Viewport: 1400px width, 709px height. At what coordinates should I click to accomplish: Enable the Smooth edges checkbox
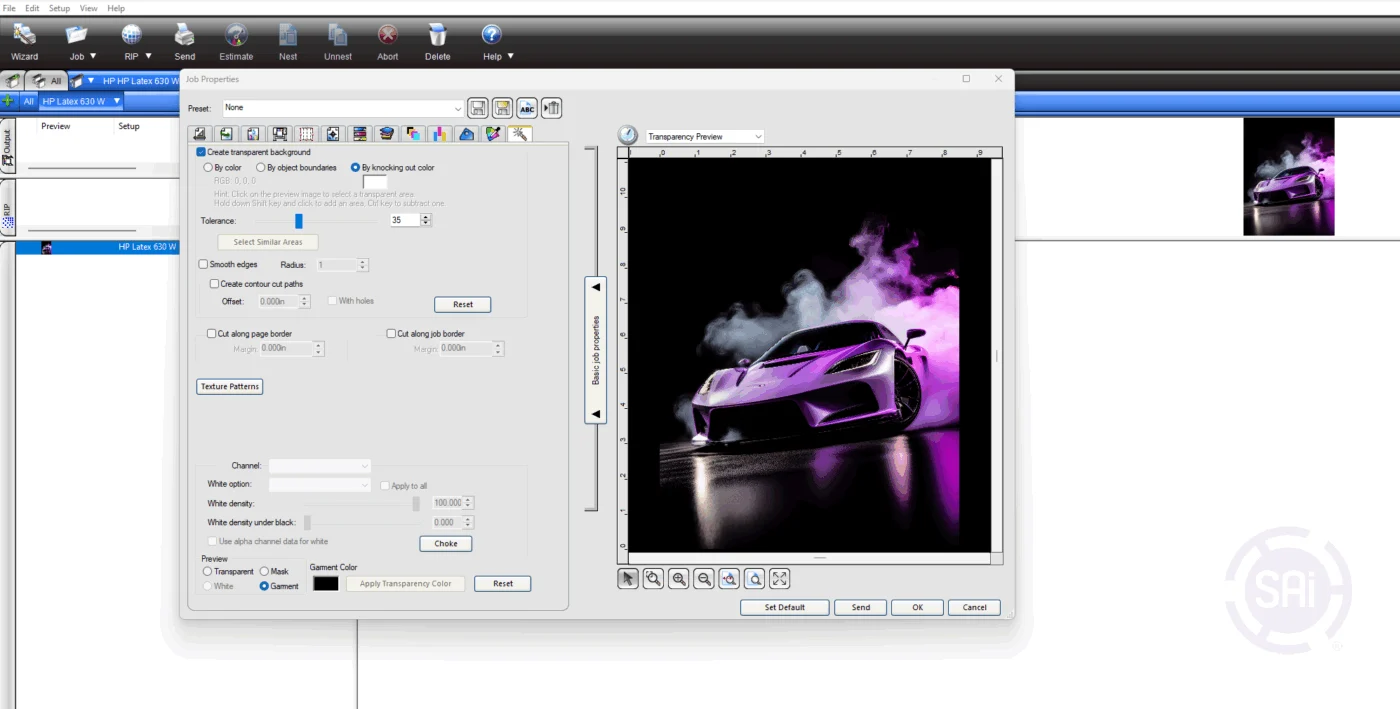click(204, 265)
